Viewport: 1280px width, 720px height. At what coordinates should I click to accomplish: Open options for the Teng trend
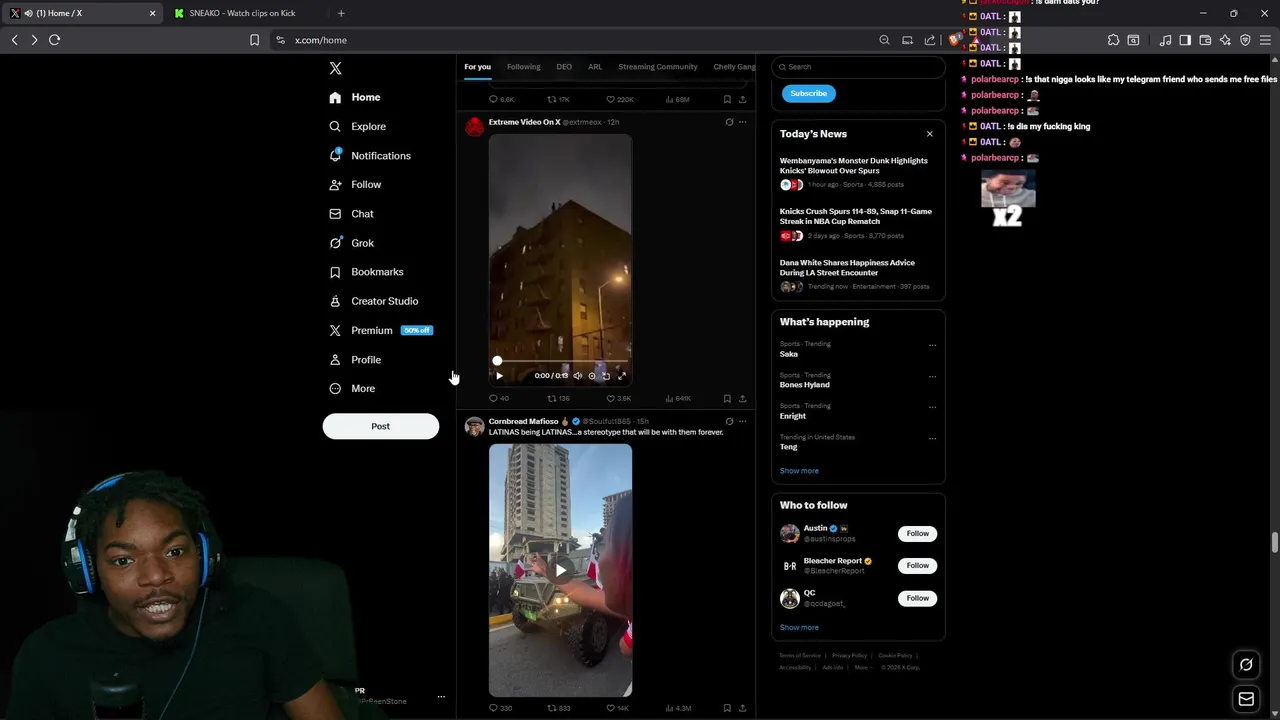pyautogui.click(x=932, y=438)
